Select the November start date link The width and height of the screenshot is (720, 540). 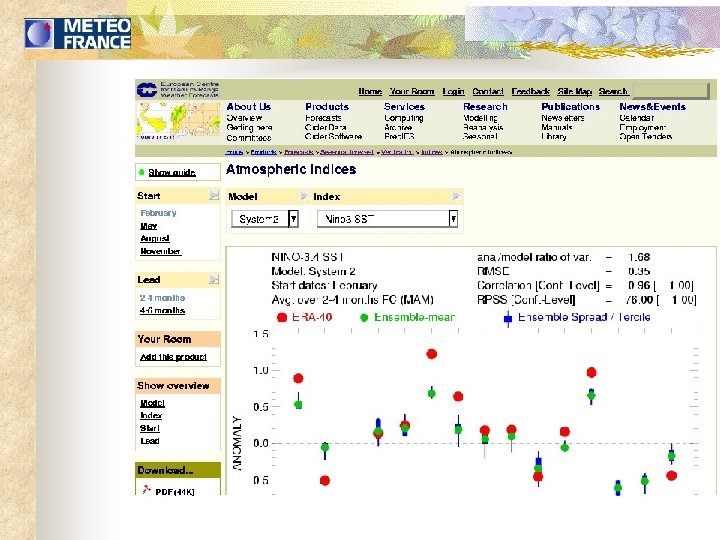(x=161, y=251)
